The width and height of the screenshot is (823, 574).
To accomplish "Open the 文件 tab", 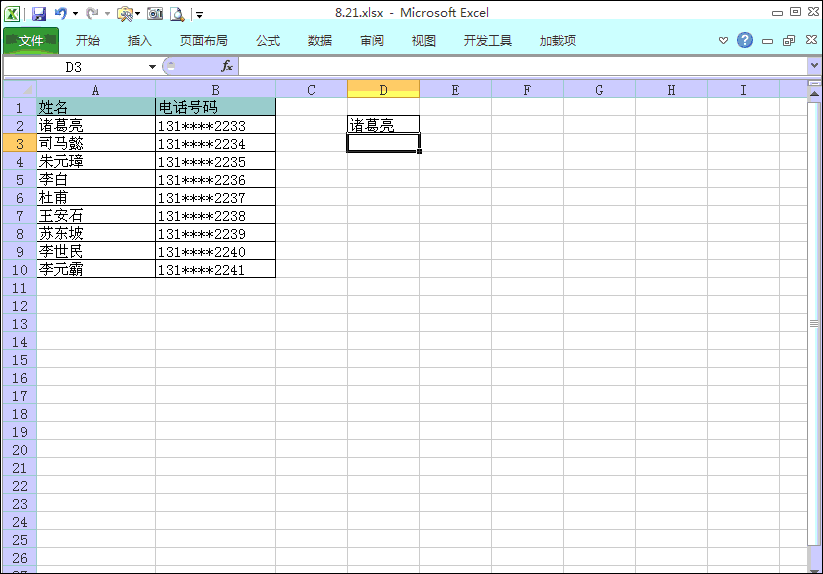I will coord(31,40).
